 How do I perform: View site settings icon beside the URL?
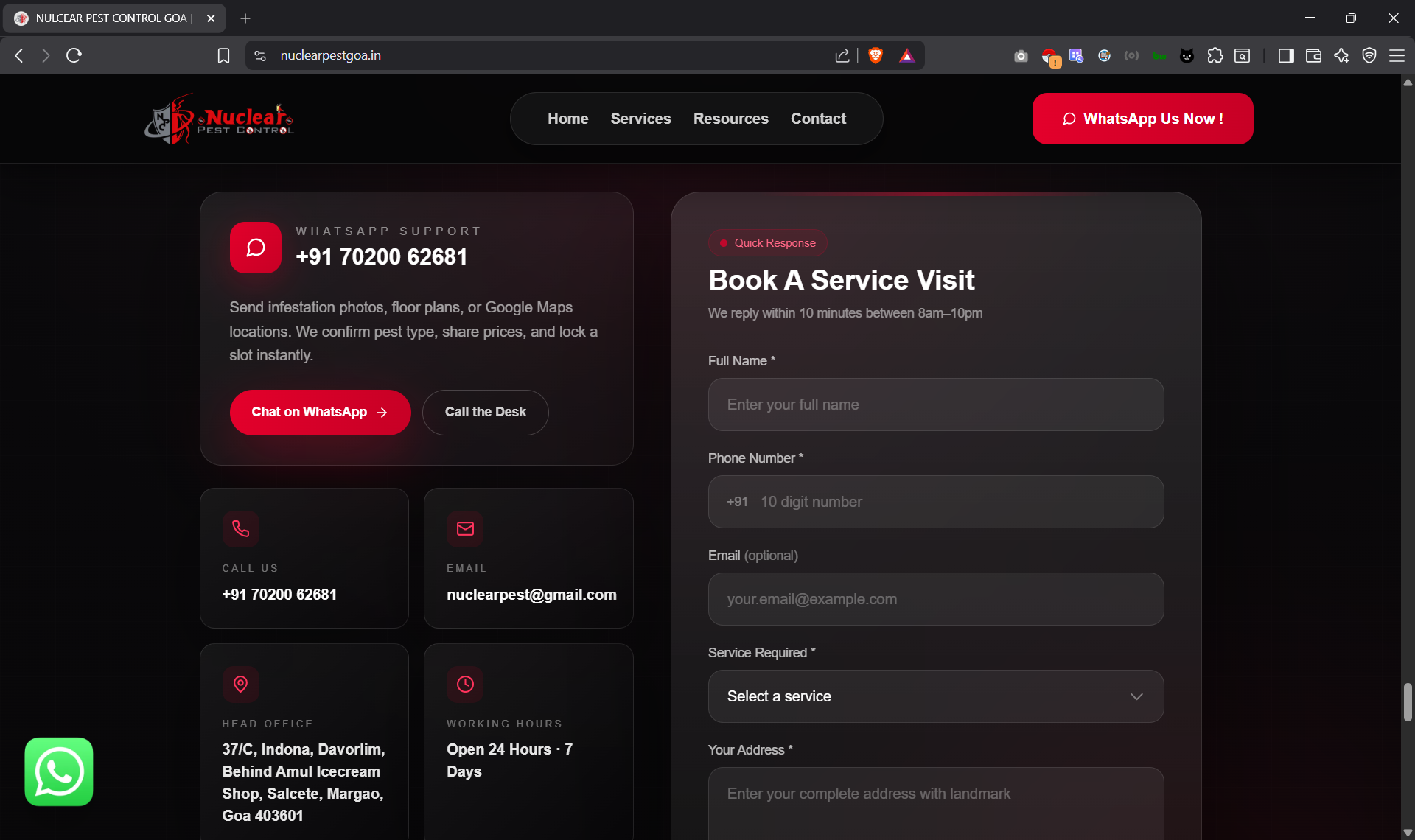tap(260, 55)
